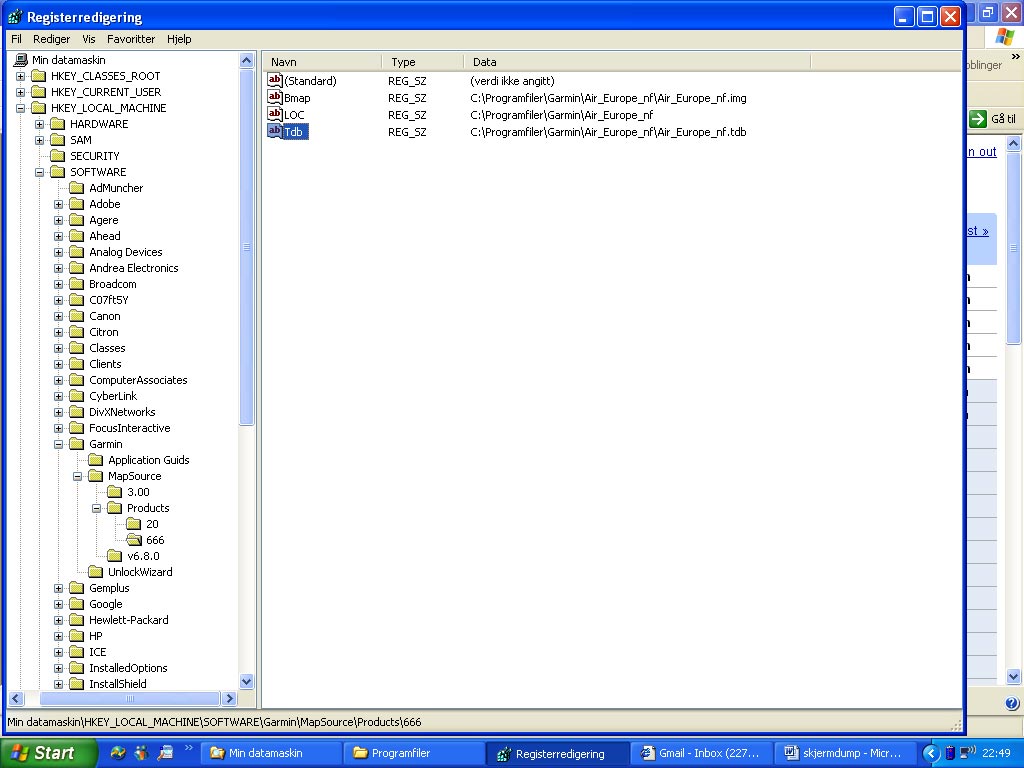The height and width of the screenshot is (768, 1024).
Task: Select the Canon registry key
Action: click(x=104, y=316)
